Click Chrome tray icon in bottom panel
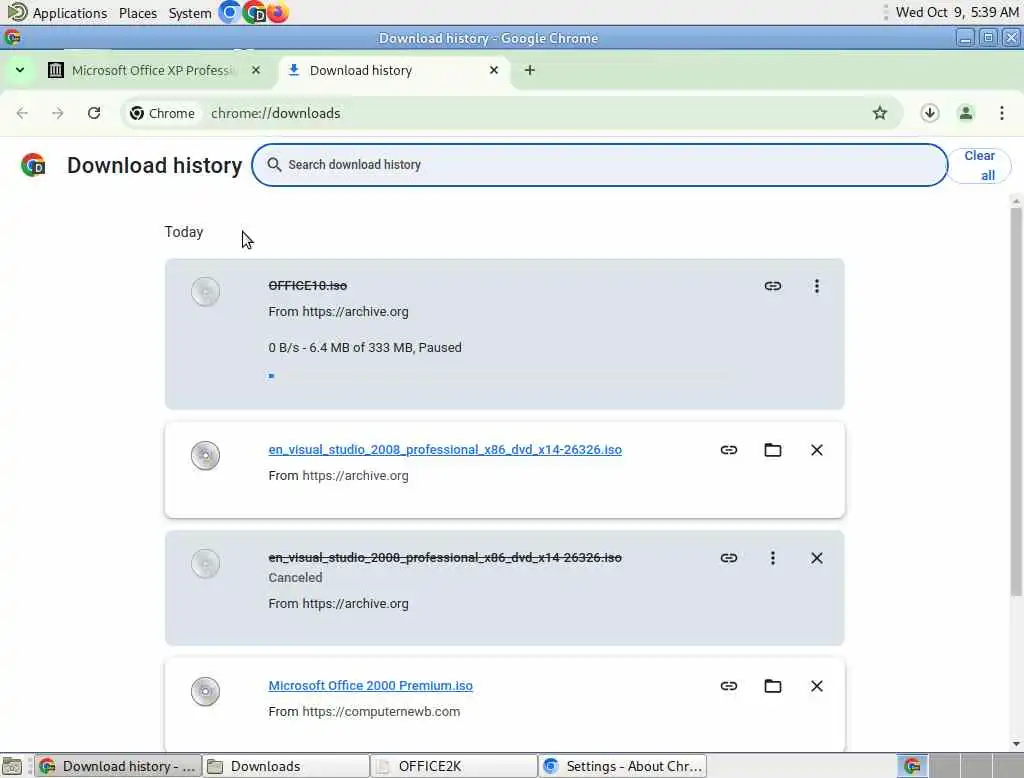 912,766
